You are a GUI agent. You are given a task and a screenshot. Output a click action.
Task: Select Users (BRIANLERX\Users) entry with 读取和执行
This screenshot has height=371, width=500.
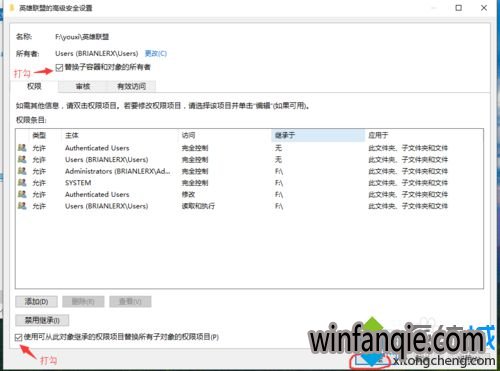107,206
